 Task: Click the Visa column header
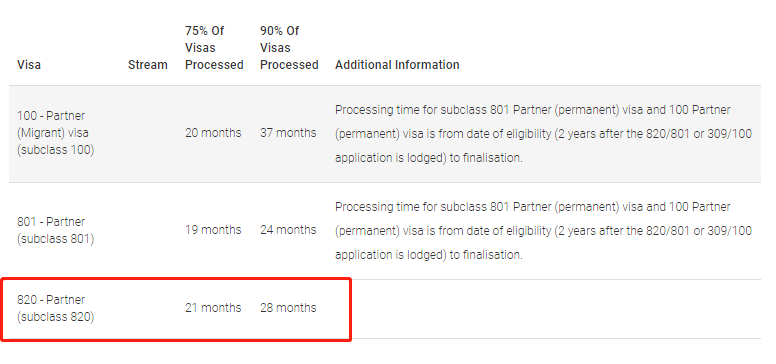[29, 65]
